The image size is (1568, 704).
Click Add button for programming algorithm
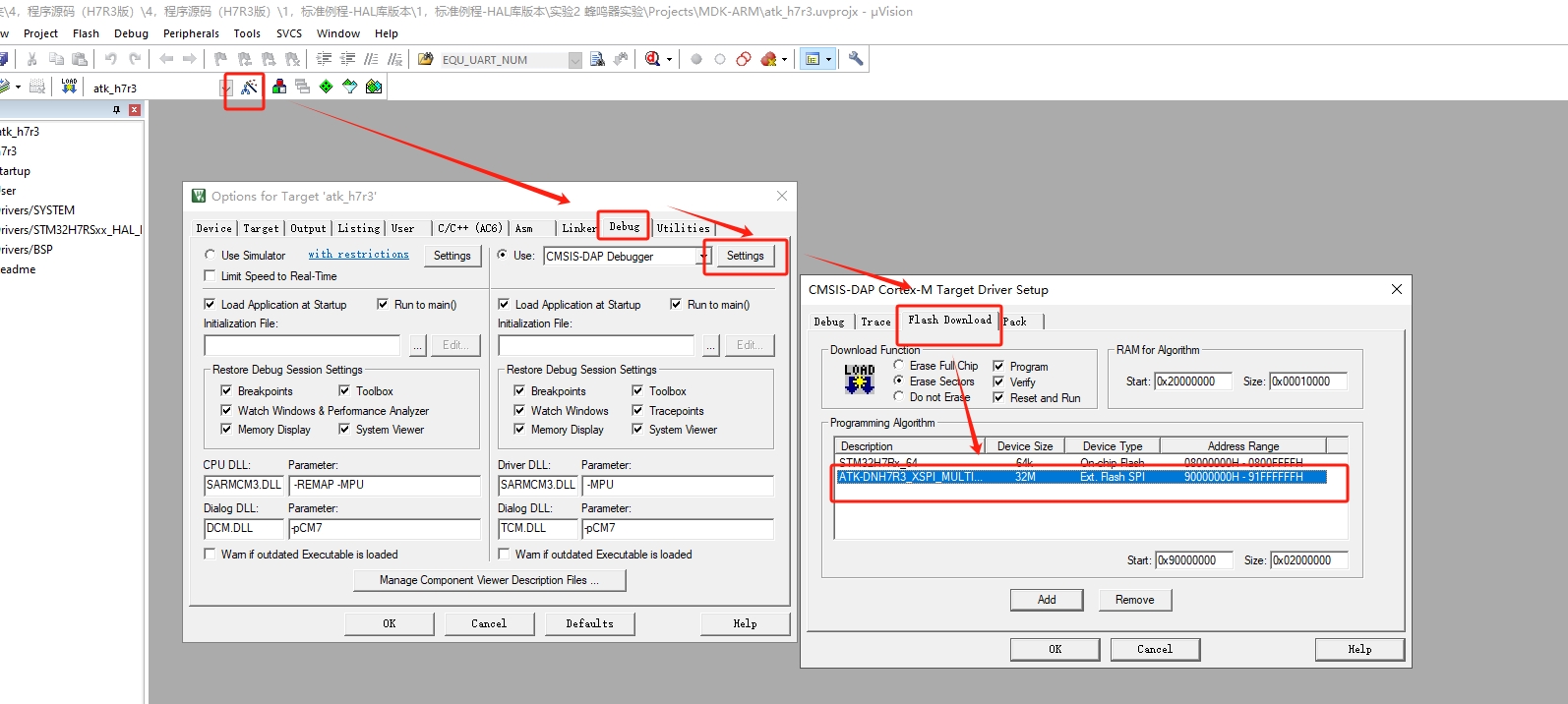1047,600
